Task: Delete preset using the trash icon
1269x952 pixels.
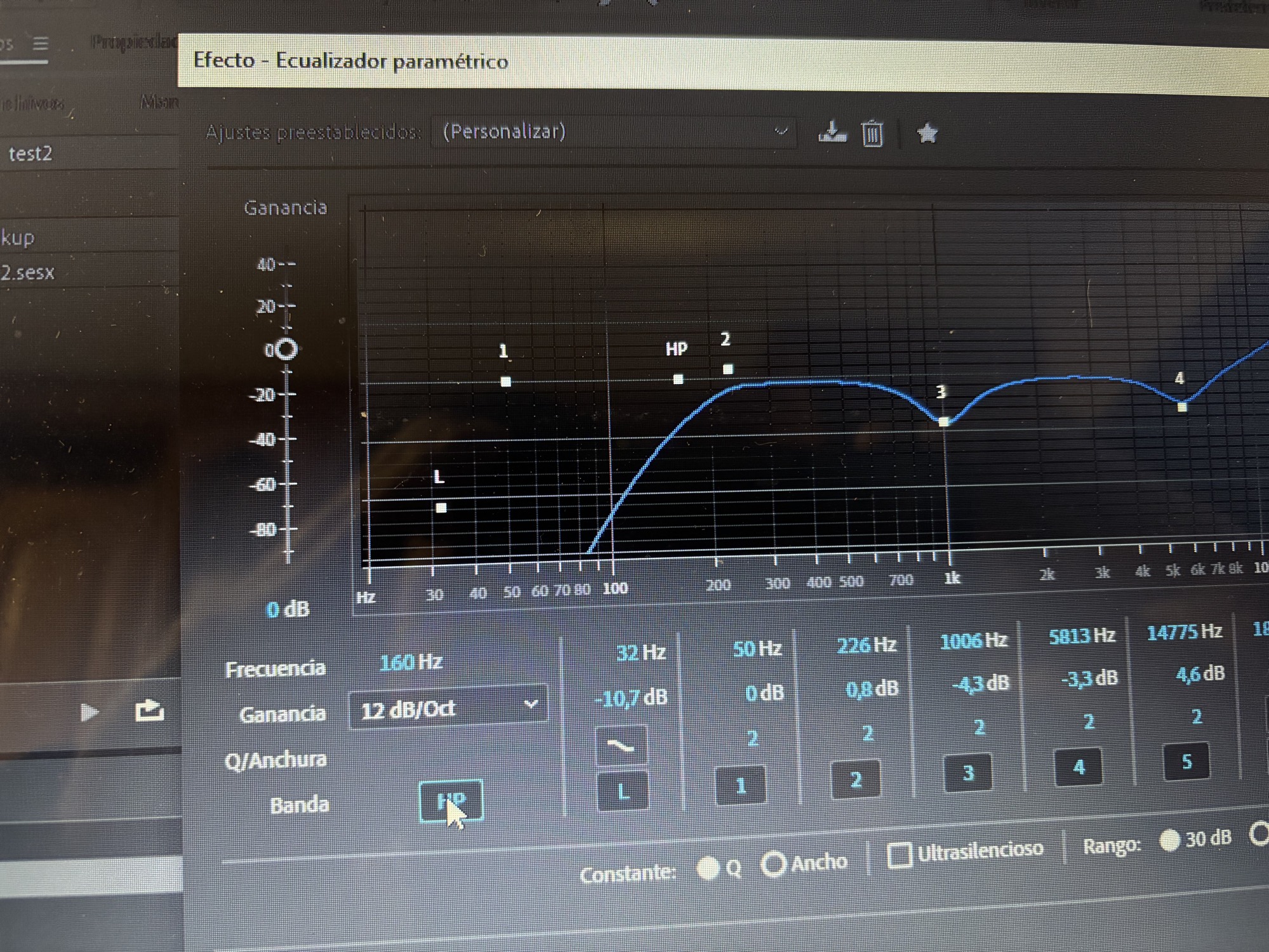Action: pyautogui.click(x=872, y=134)
